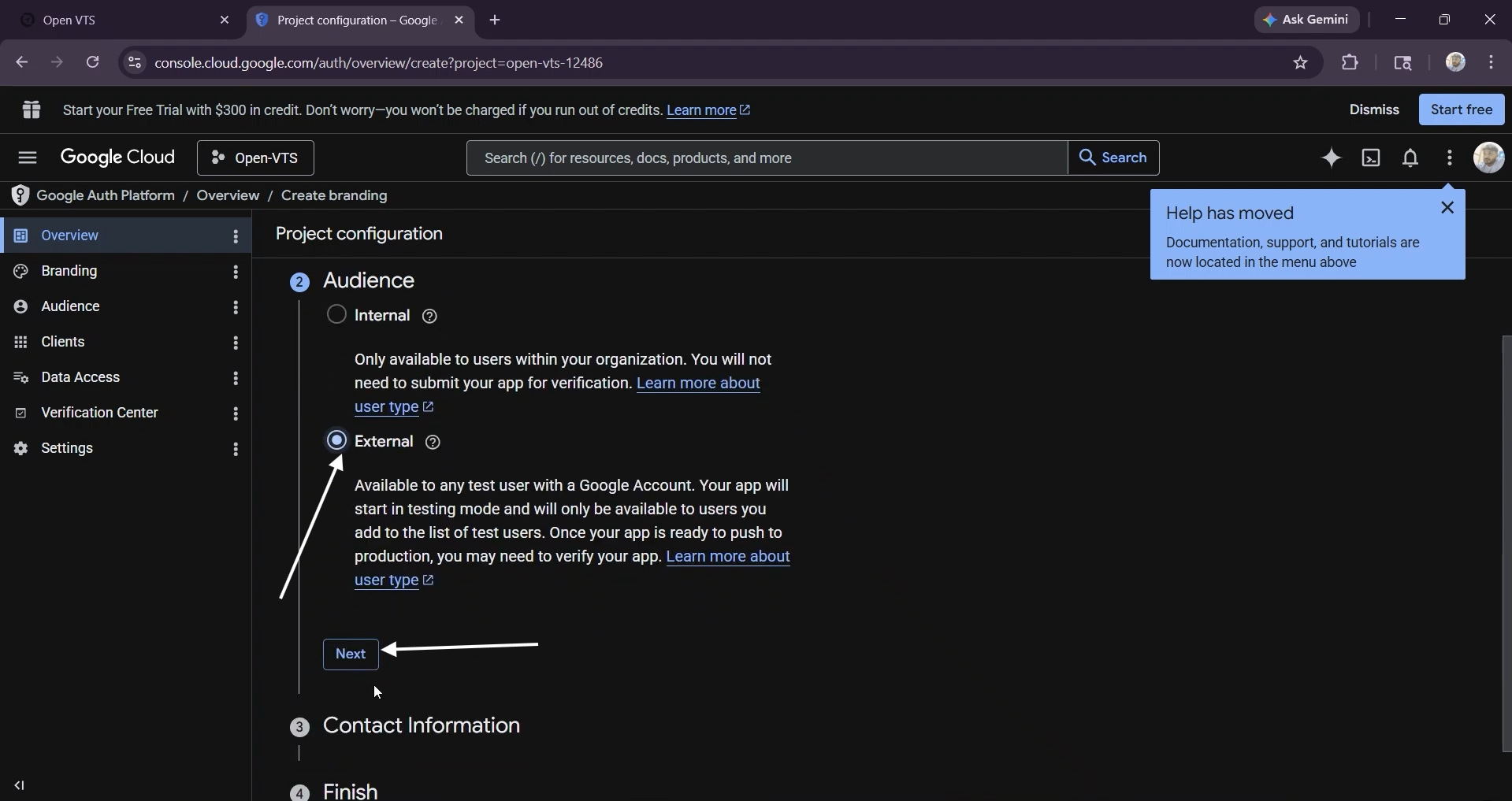Select the Internal audience radio button

[x=336, y=314]
